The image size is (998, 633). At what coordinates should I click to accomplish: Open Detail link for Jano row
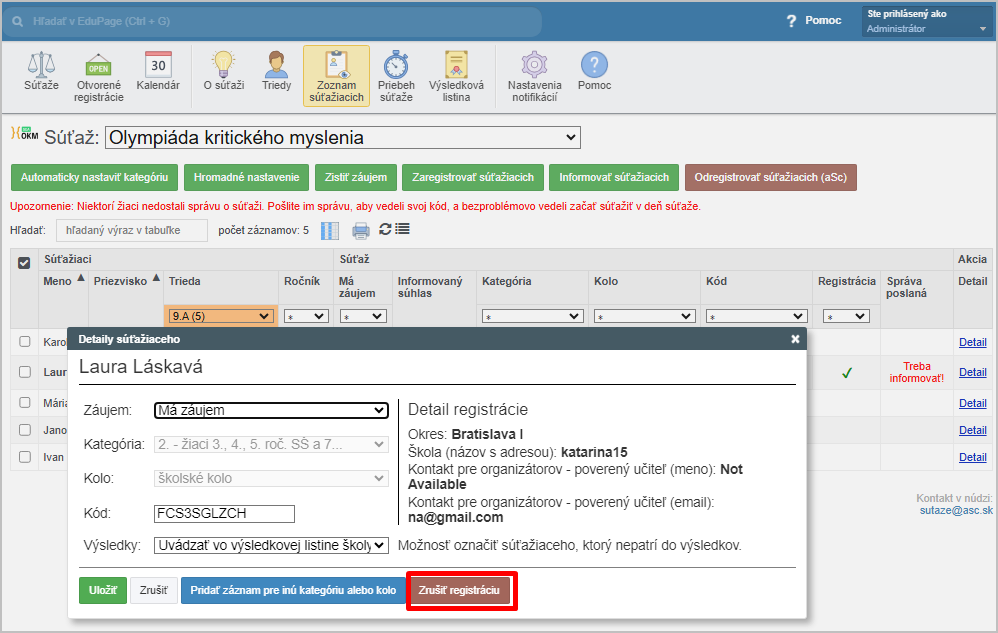(x=973, y=430)
